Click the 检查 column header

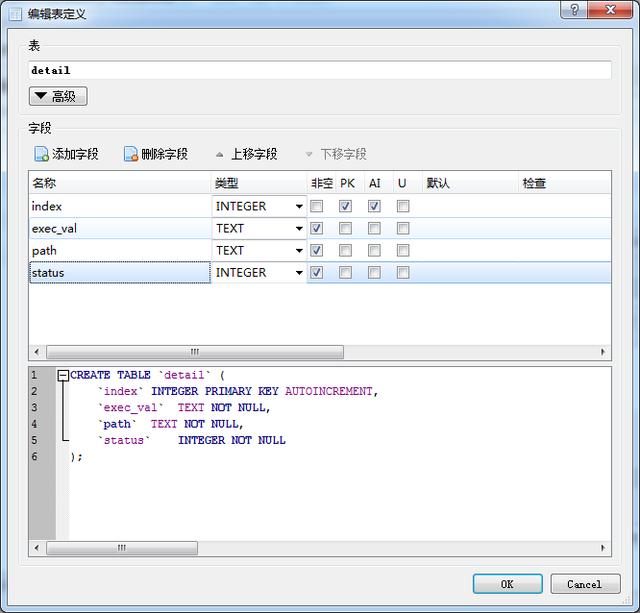[565, 183]
